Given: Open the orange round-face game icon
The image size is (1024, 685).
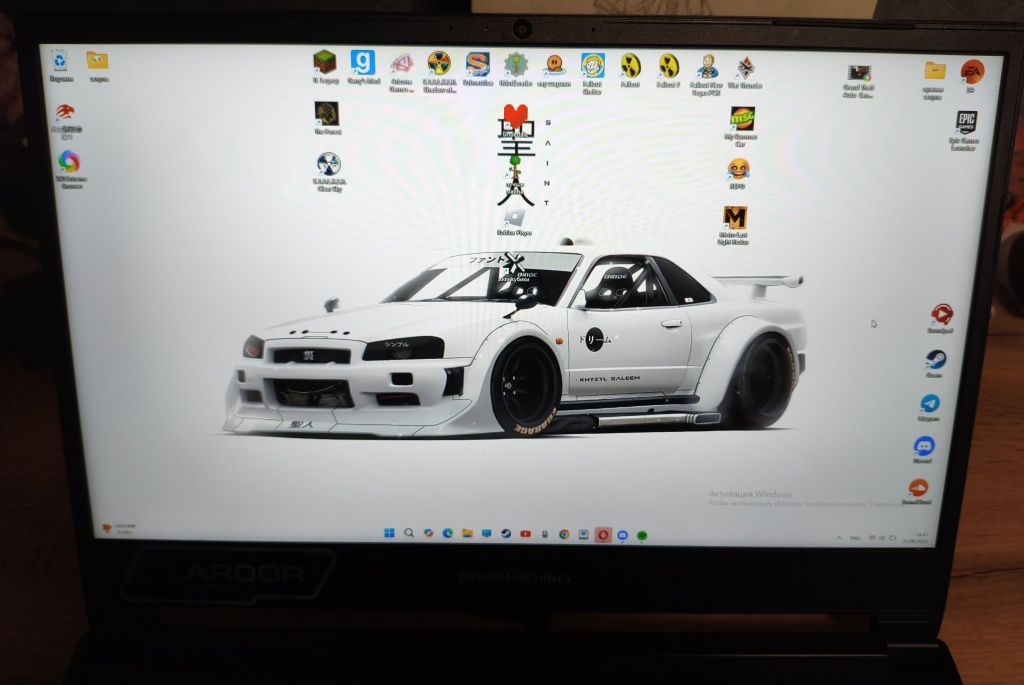Looking at the screenshot, I should coord(554,69).
